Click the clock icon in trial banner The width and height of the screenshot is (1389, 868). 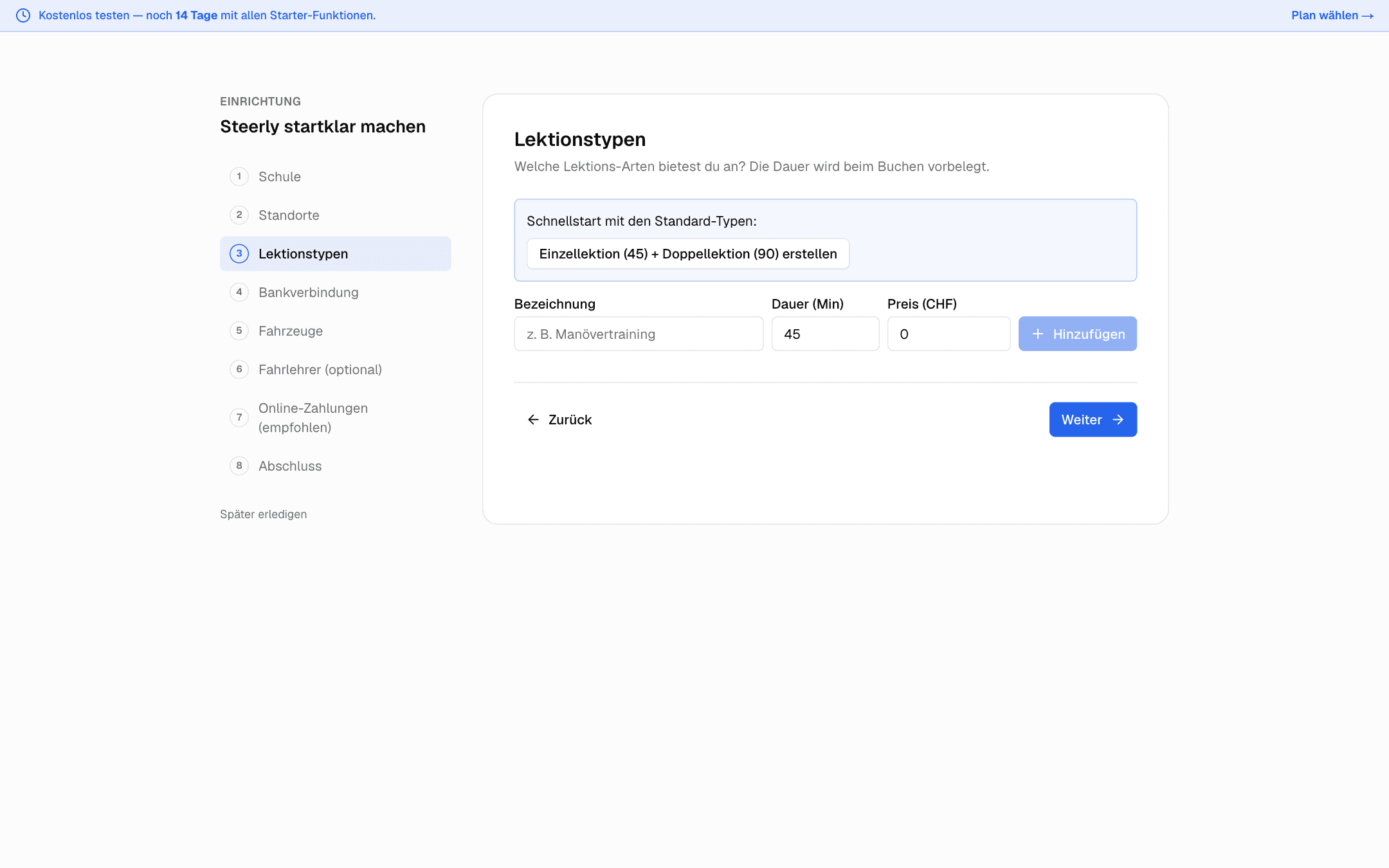click(x=23, y=15)
